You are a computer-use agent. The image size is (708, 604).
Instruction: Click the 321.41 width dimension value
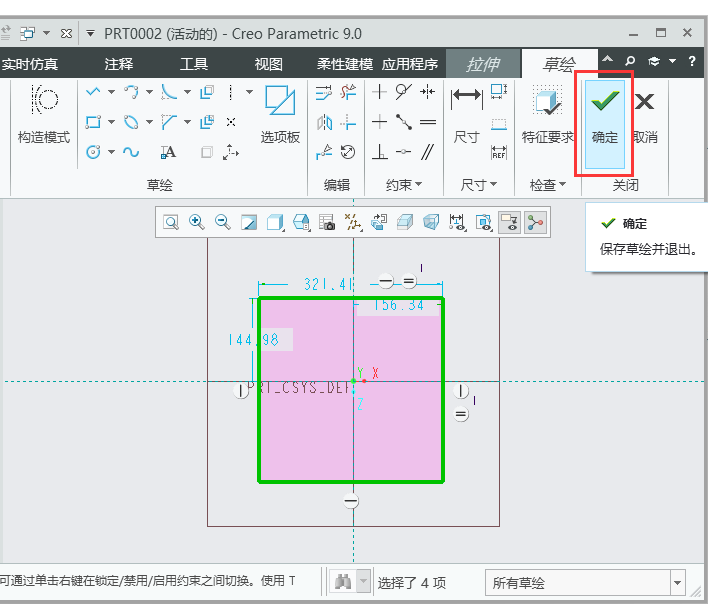(x=329, y=284)
